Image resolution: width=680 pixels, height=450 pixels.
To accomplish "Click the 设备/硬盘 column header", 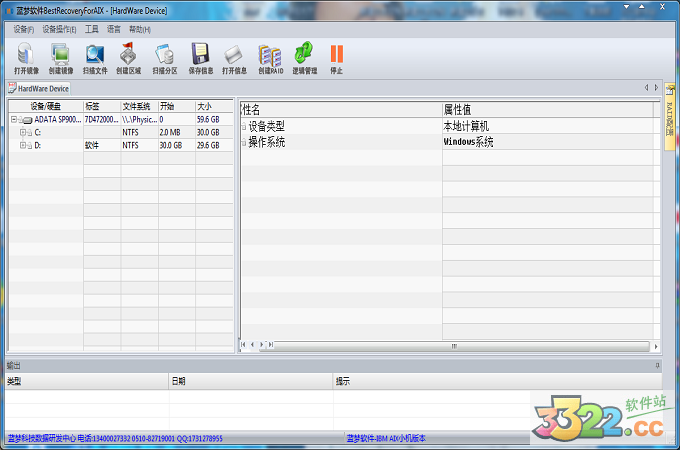I will (46, 106).
